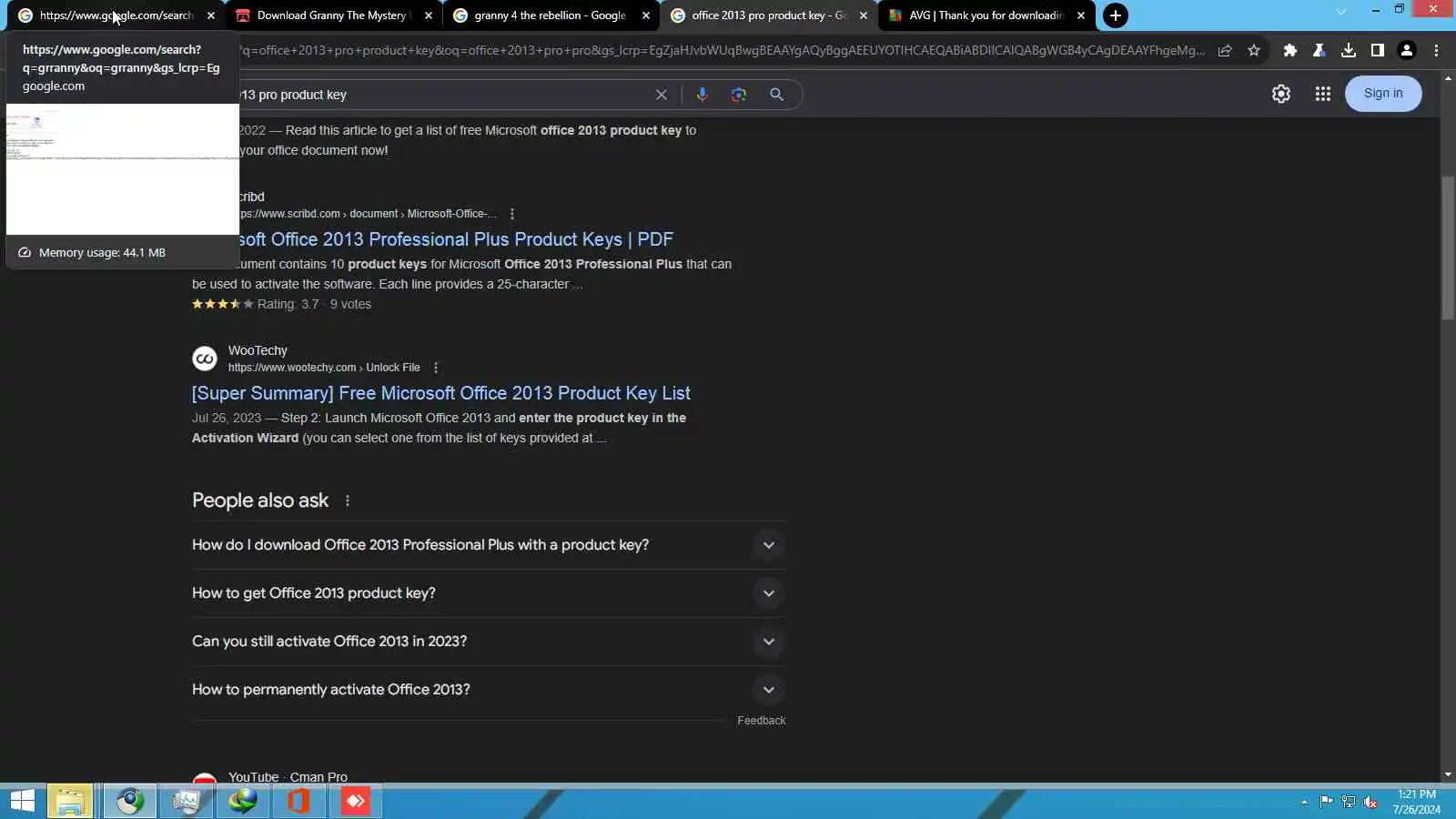Screen dimensions: 1456x819
Task: Open the tab search dropdown
Action: tap(1340, 12)
